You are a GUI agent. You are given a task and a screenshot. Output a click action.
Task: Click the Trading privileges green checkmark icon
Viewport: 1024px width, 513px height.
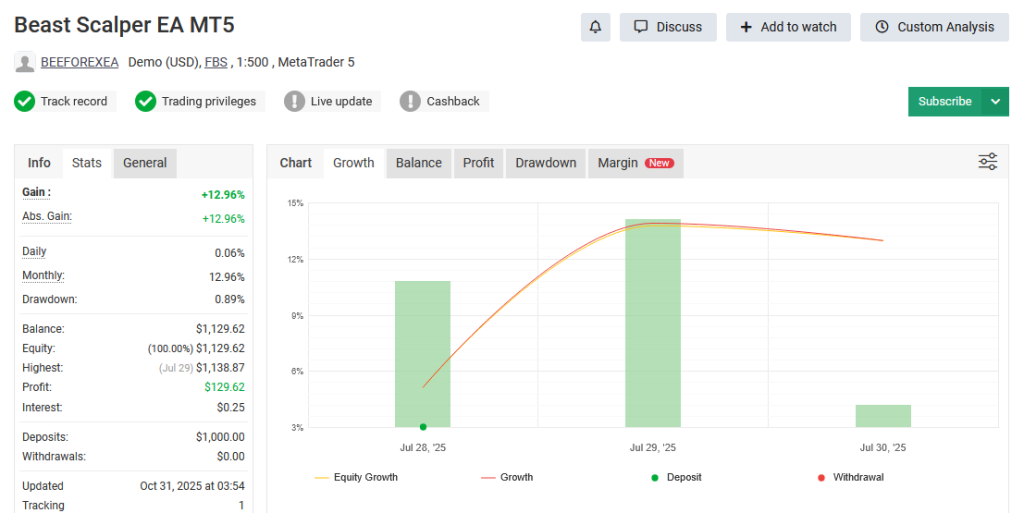click(x=146, y=101)
